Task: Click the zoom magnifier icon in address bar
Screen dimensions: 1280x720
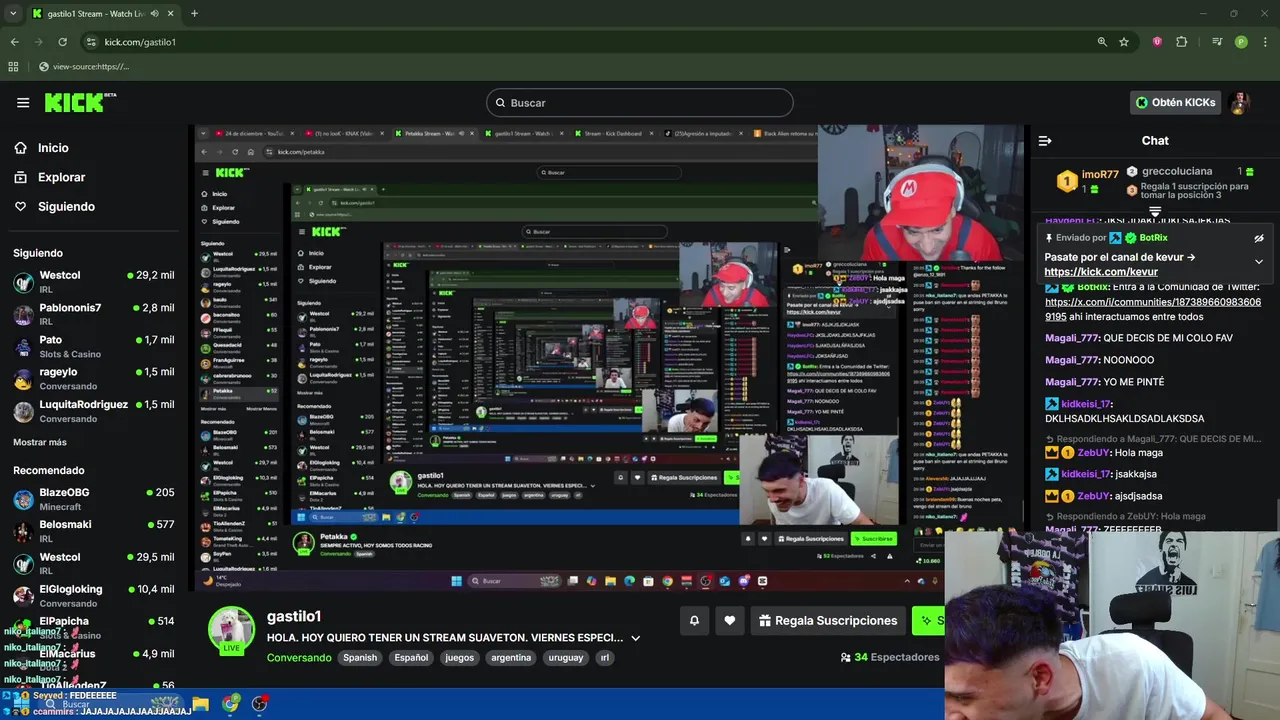Action: (x=1102, y=42)
